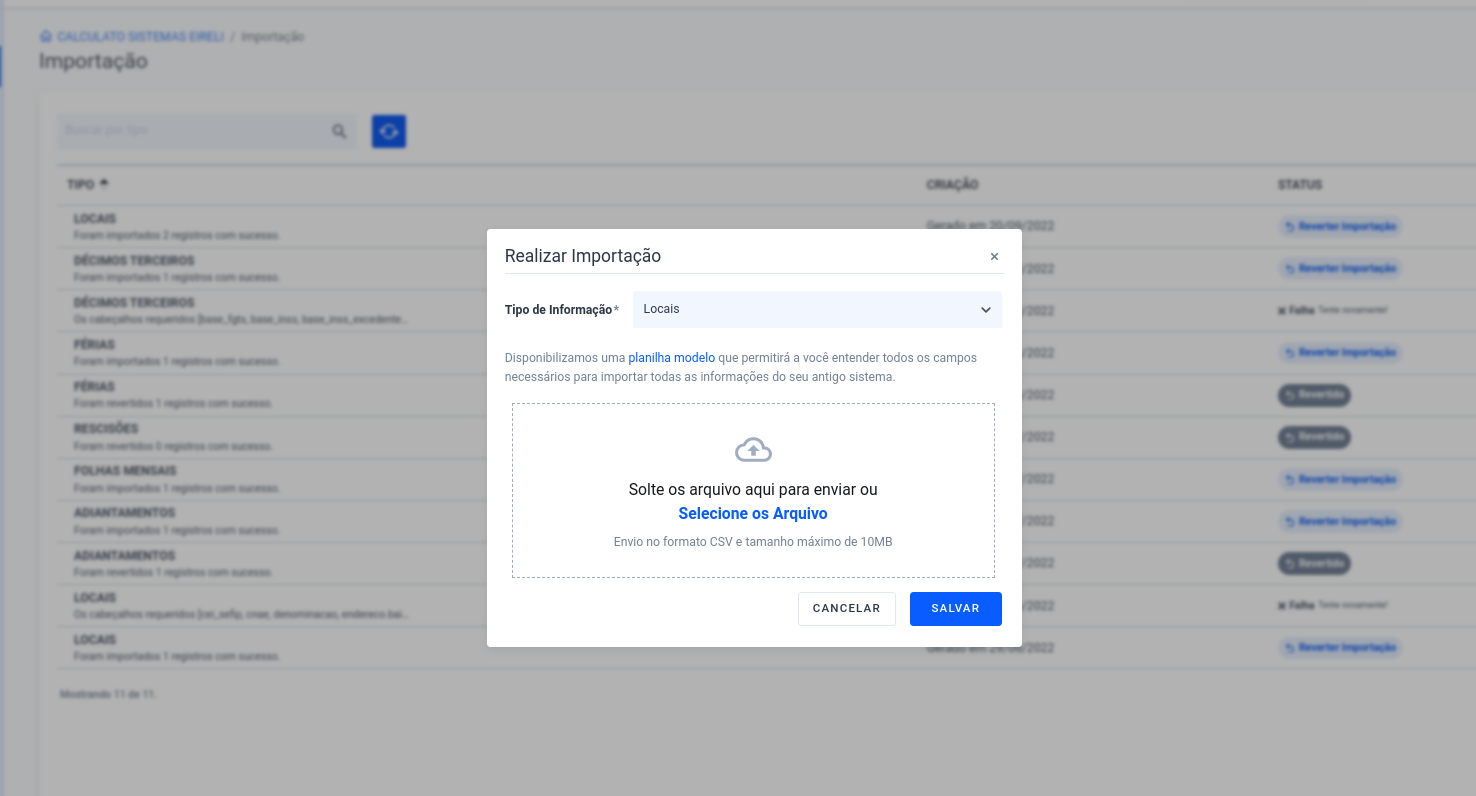Open CALCULATO SISTEMAS EIRELI breadcrumb link
The height and width of the screenshot is (796, 1476).
tap(139, 36)
